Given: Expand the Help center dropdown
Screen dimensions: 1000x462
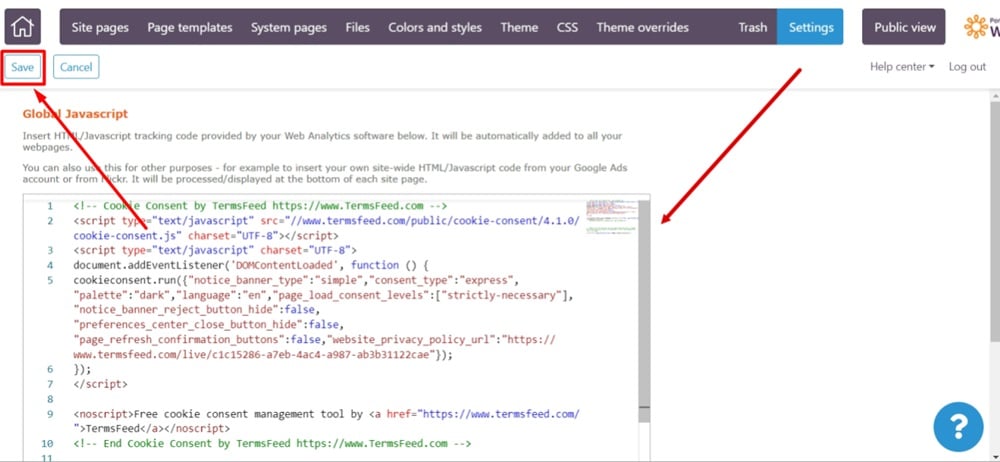Looking at the screenshot, I should (x=902, y=67).
